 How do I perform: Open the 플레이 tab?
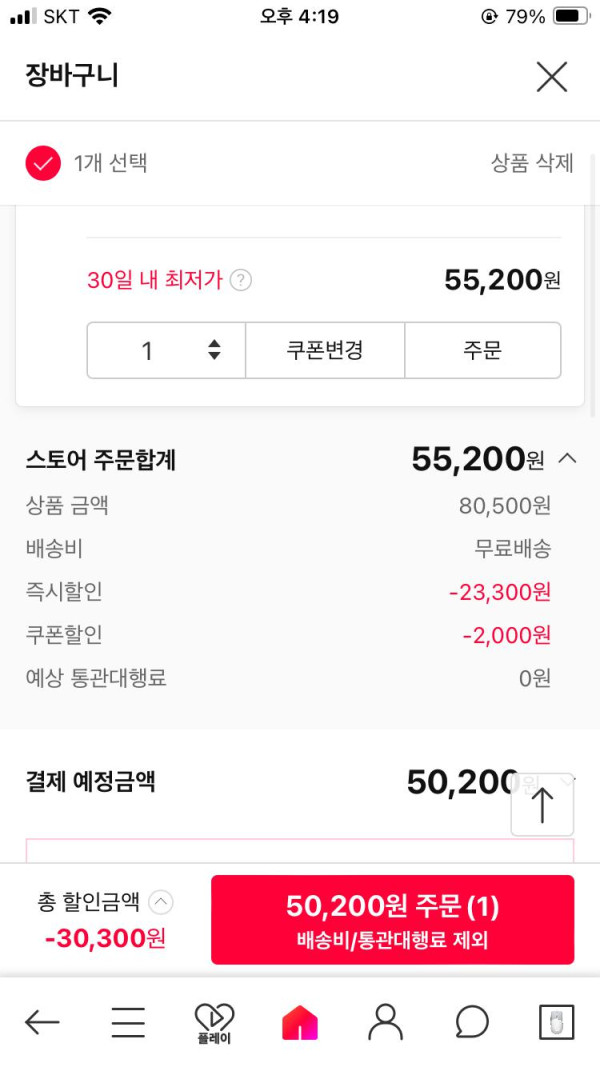(x=214, y=1022)
